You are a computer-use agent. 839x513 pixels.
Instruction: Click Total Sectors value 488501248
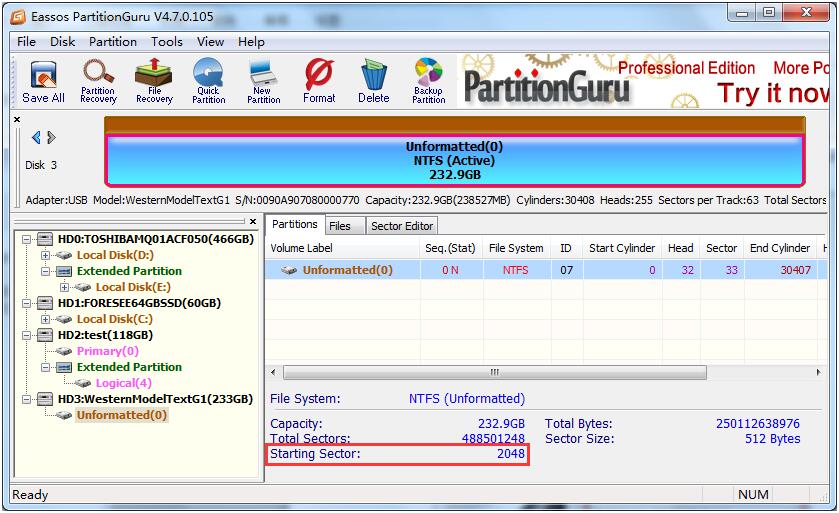pos(493,439)
